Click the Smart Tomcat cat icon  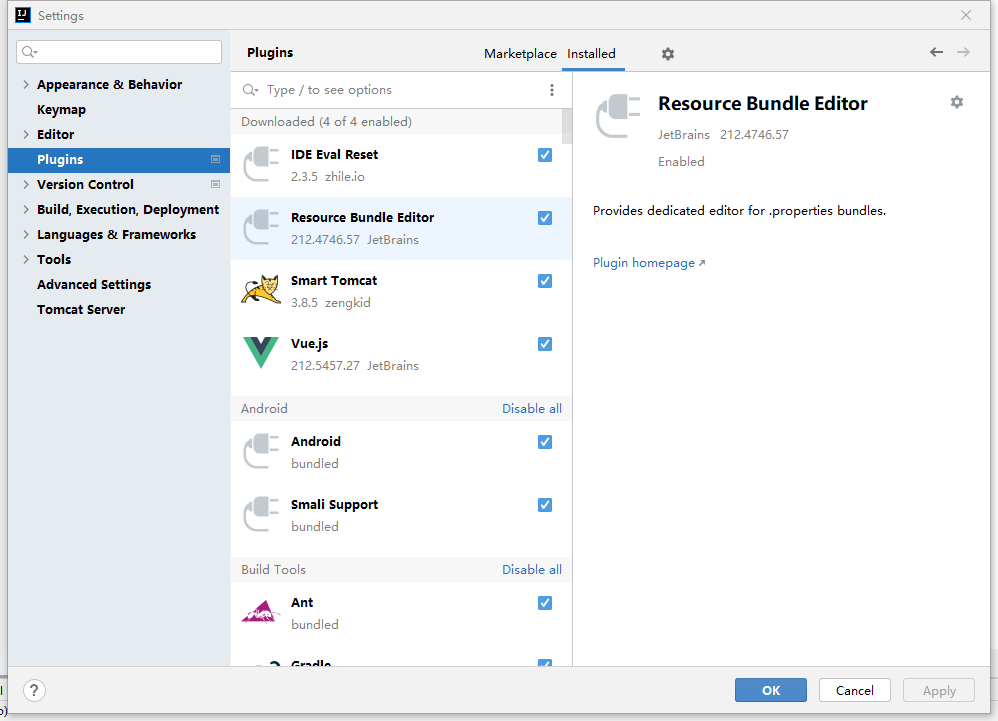point(261,290)
